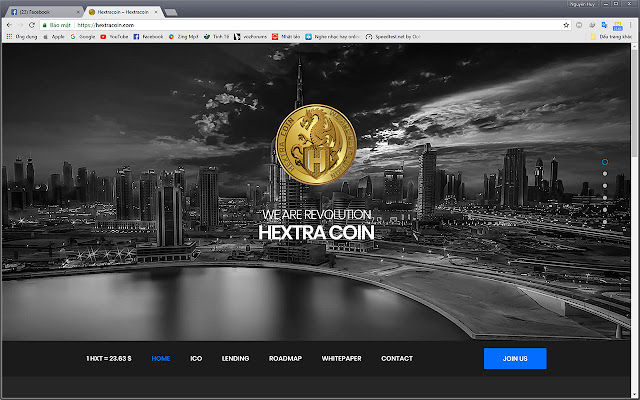Open the YouTube bookmark
This screenshot has height=400, width=640.
[114, 37]
